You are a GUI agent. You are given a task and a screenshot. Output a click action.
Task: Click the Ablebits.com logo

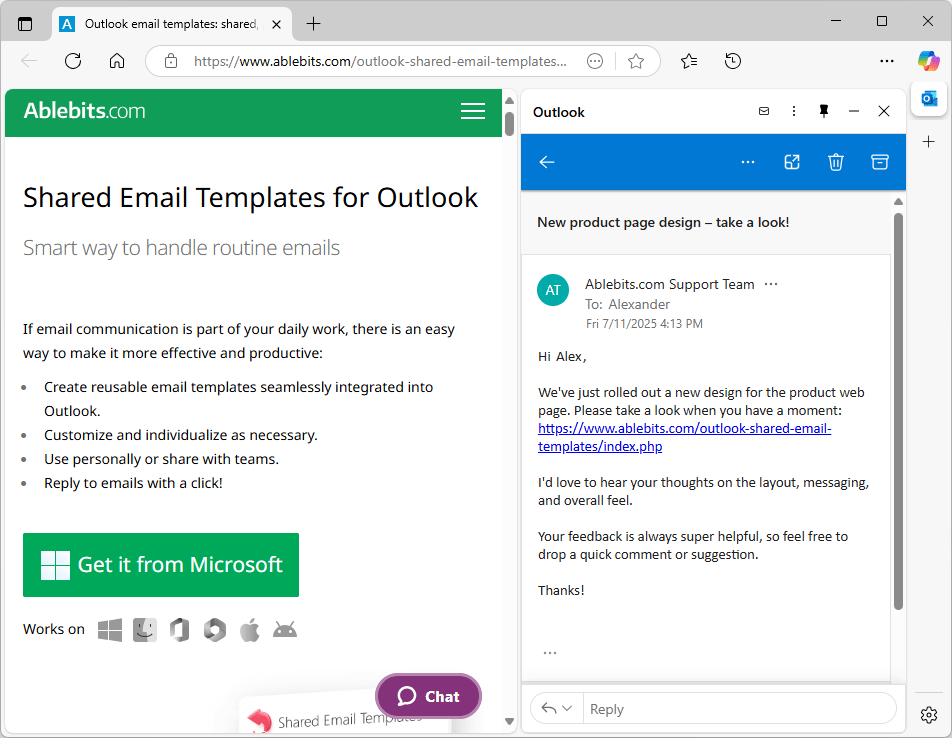(84, 111)
